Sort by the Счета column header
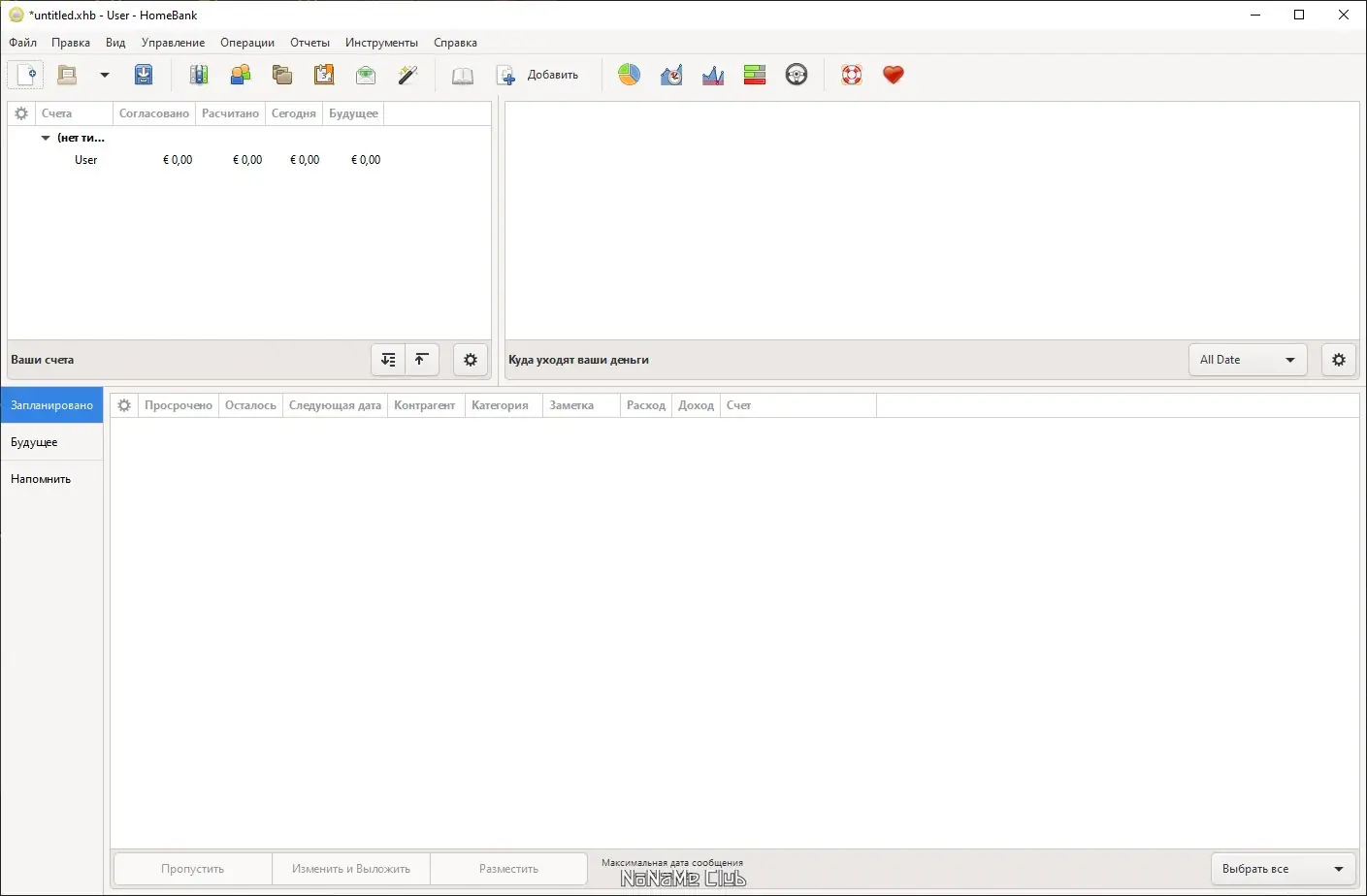 75,113
